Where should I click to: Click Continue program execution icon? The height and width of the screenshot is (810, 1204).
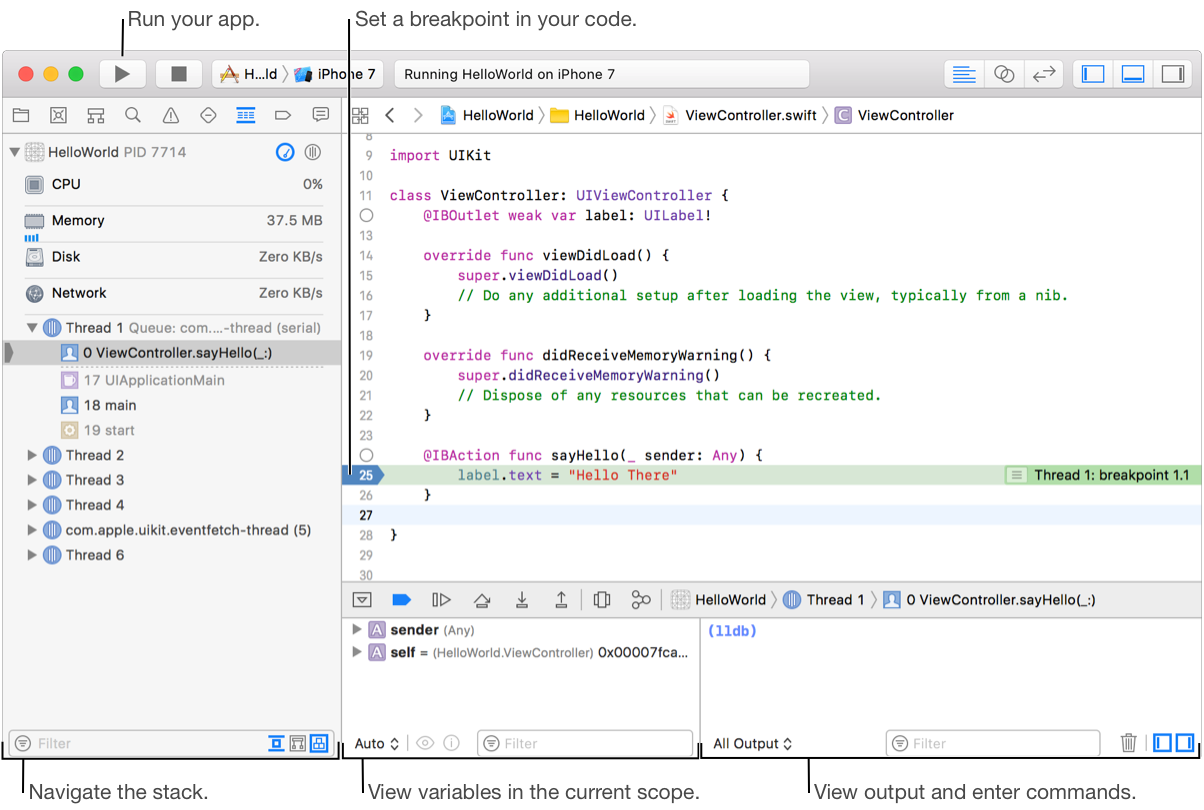(441, 600)
